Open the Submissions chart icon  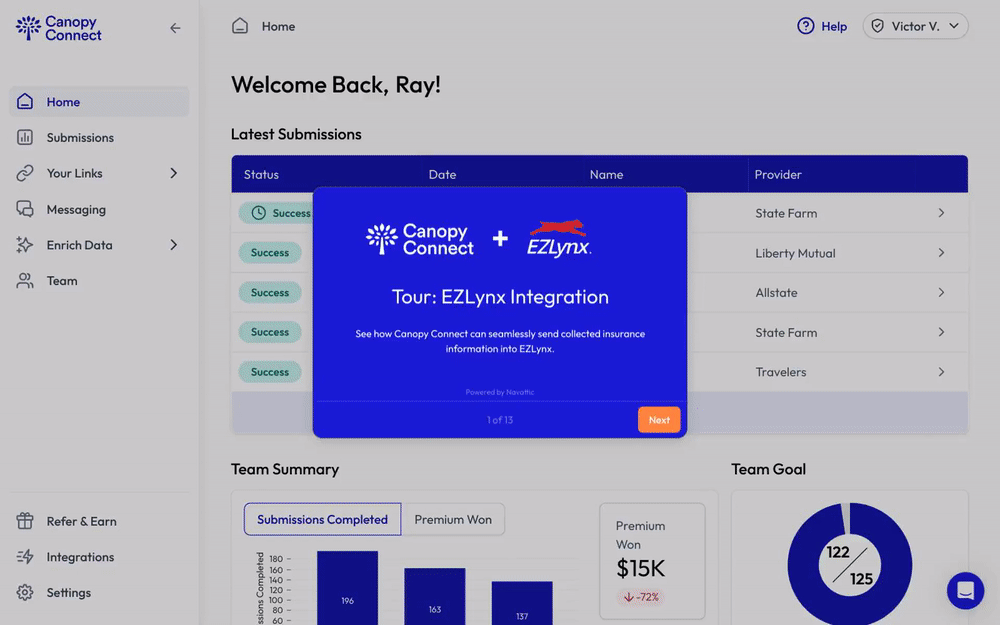(x=25, y=137)
